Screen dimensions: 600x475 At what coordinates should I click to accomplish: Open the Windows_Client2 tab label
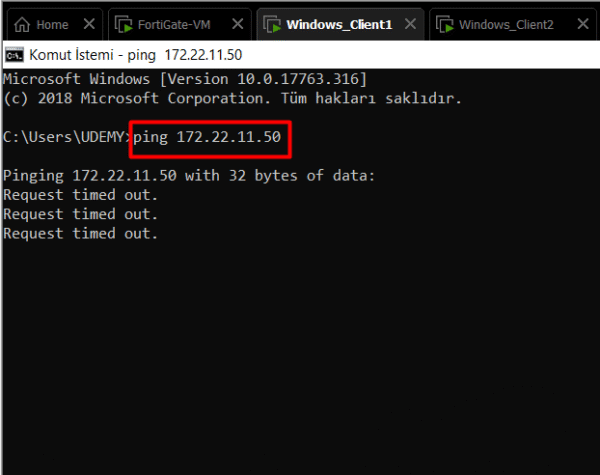tap(506, 23)
